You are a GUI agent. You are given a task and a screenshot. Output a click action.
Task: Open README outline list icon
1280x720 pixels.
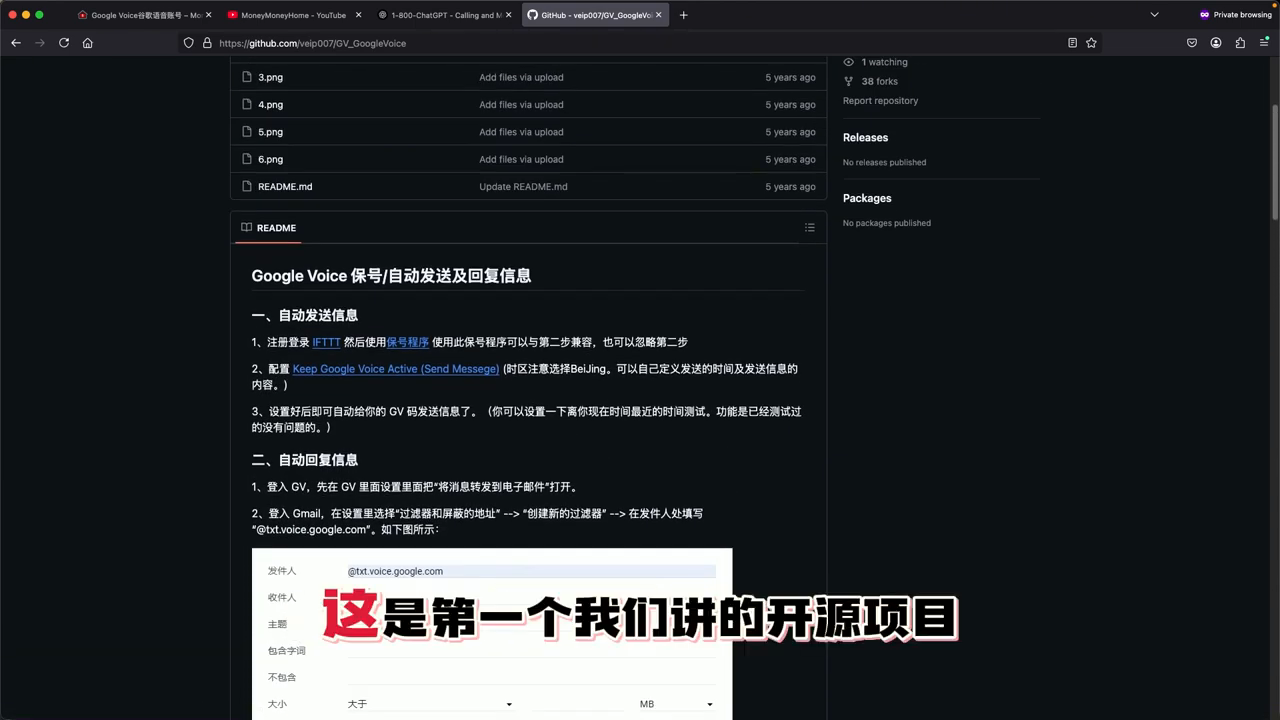[810, 228]
